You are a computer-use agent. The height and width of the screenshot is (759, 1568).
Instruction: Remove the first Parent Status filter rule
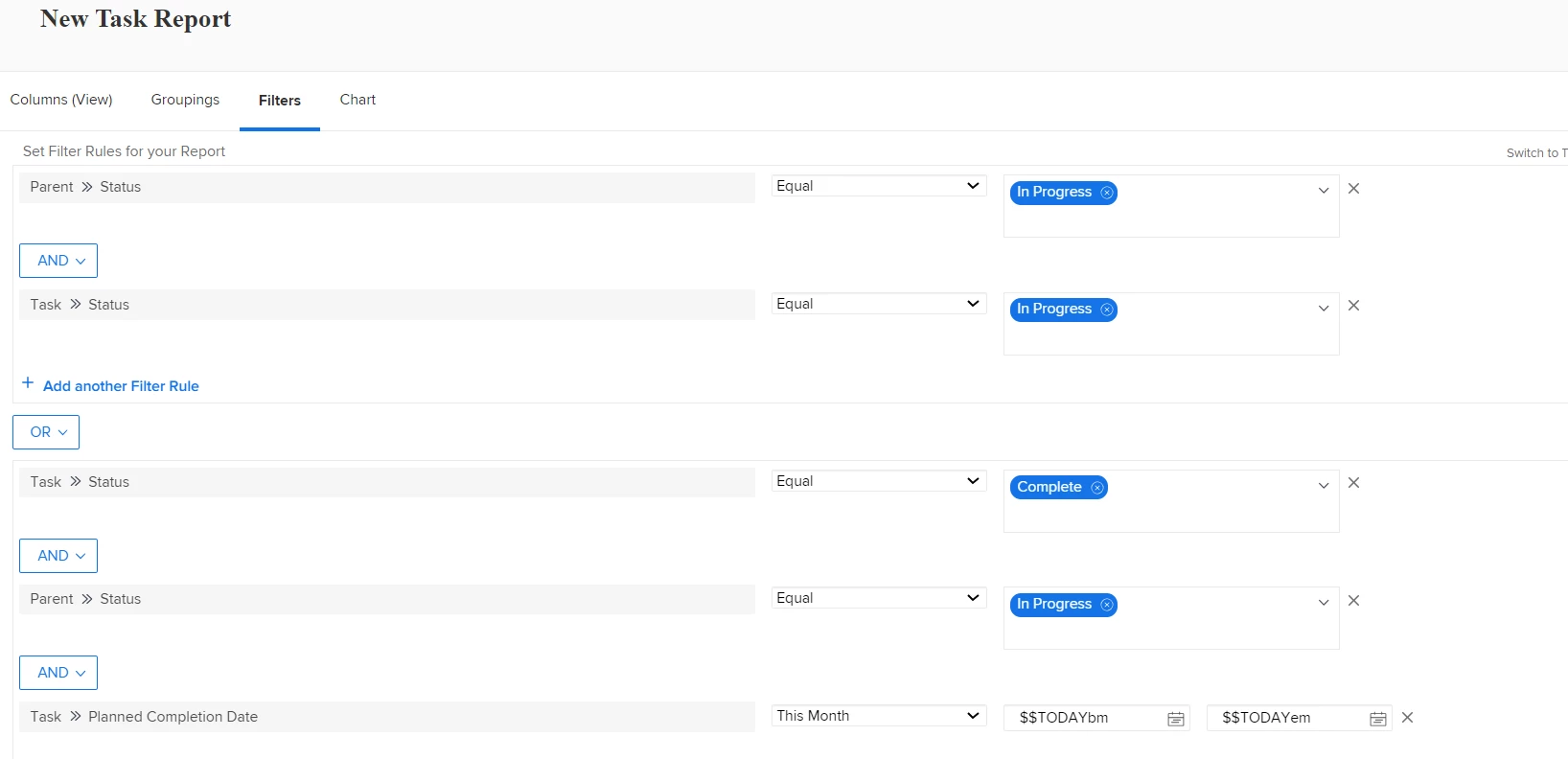coord(1353,189)
